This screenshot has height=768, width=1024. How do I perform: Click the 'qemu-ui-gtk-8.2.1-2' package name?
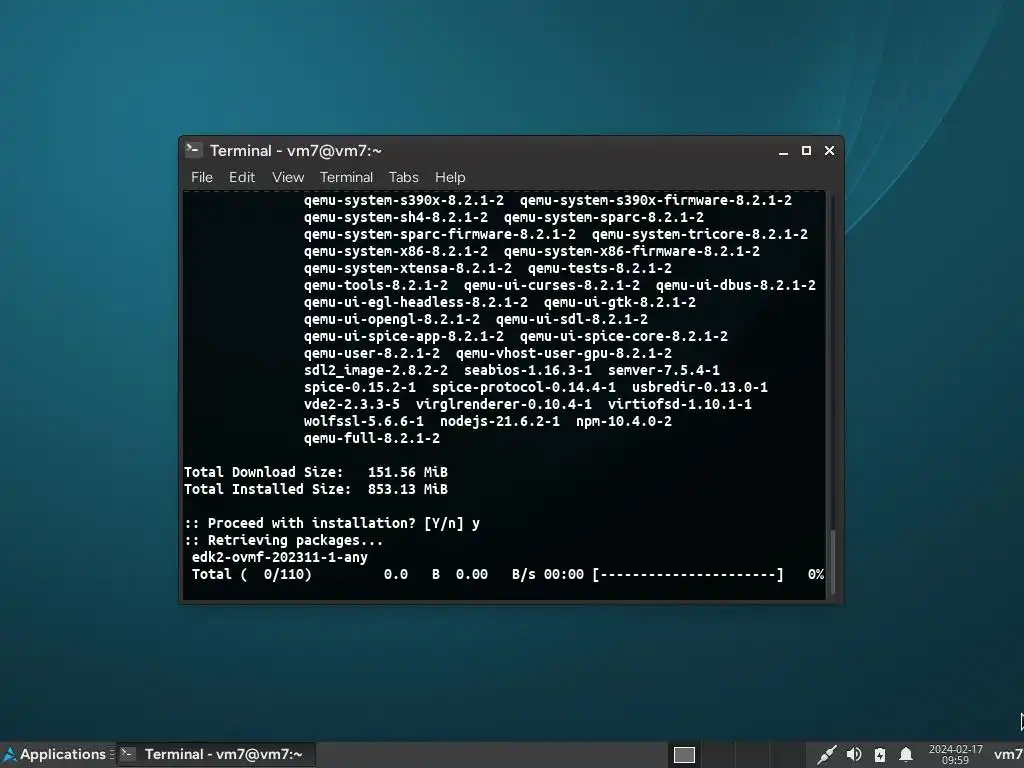pos(620,302)
